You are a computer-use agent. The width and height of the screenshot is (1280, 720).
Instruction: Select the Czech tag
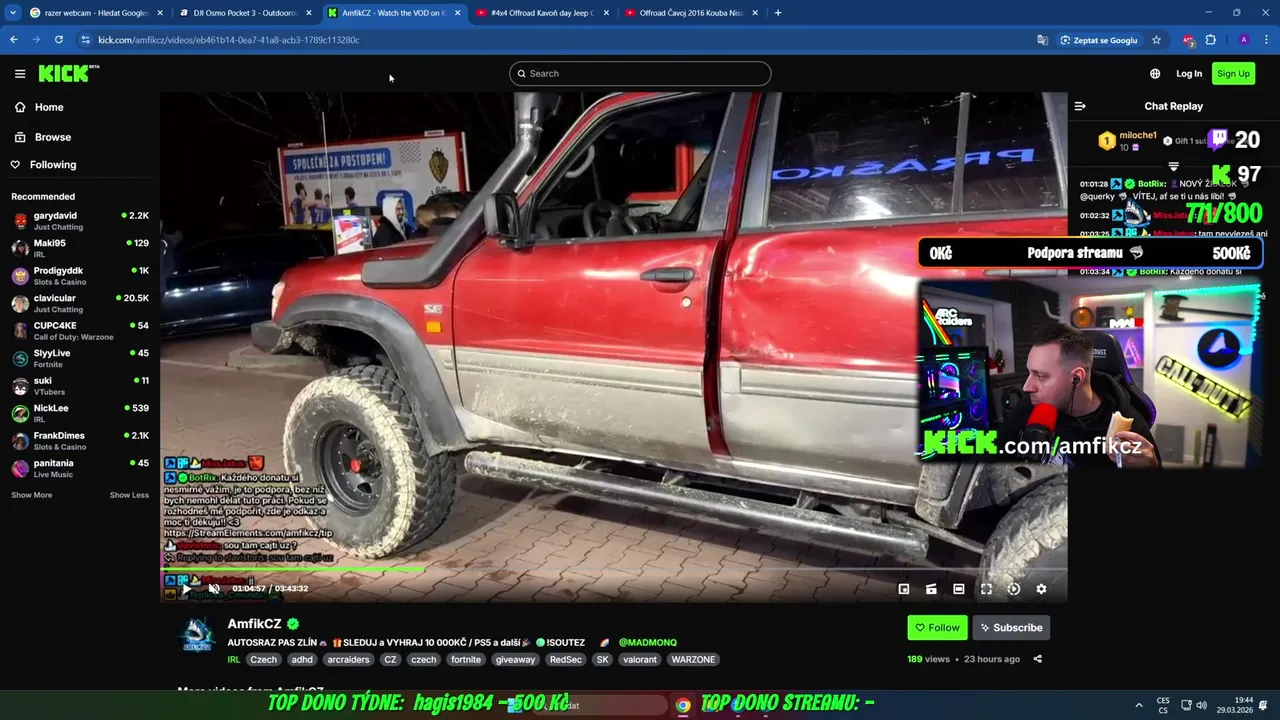[264, 660]
